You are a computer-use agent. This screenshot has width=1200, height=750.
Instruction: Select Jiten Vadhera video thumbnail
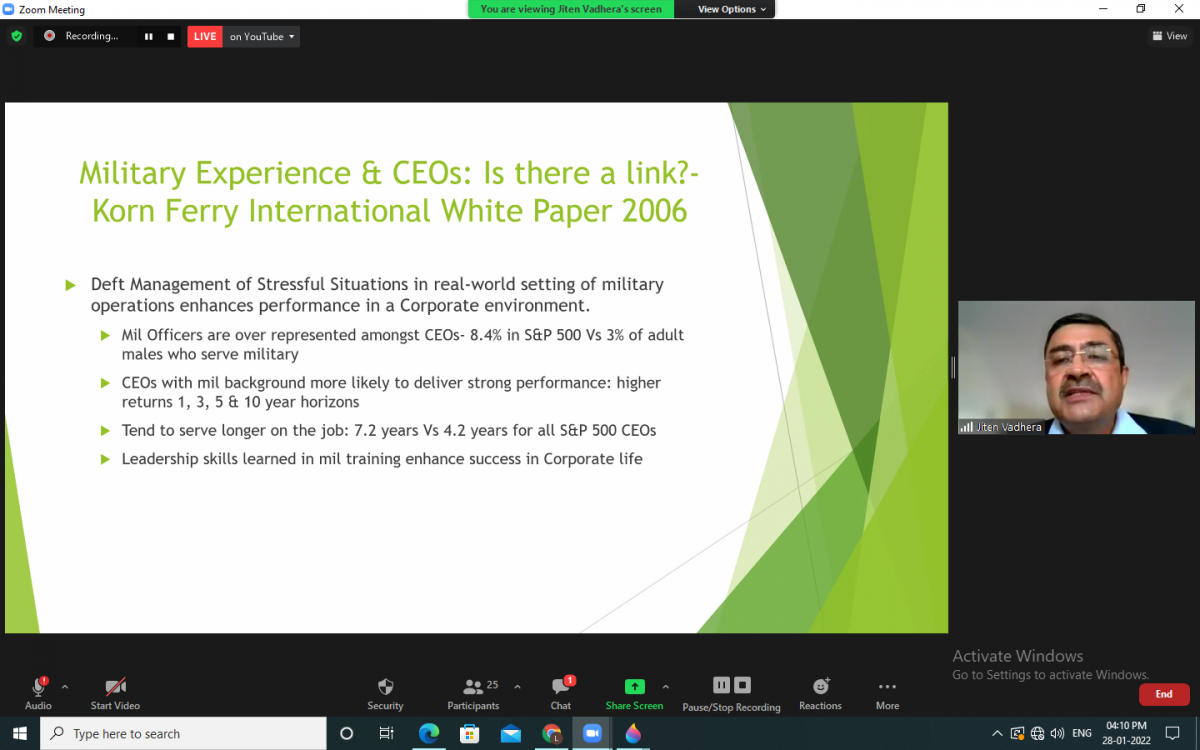[x=1076, y=367]
